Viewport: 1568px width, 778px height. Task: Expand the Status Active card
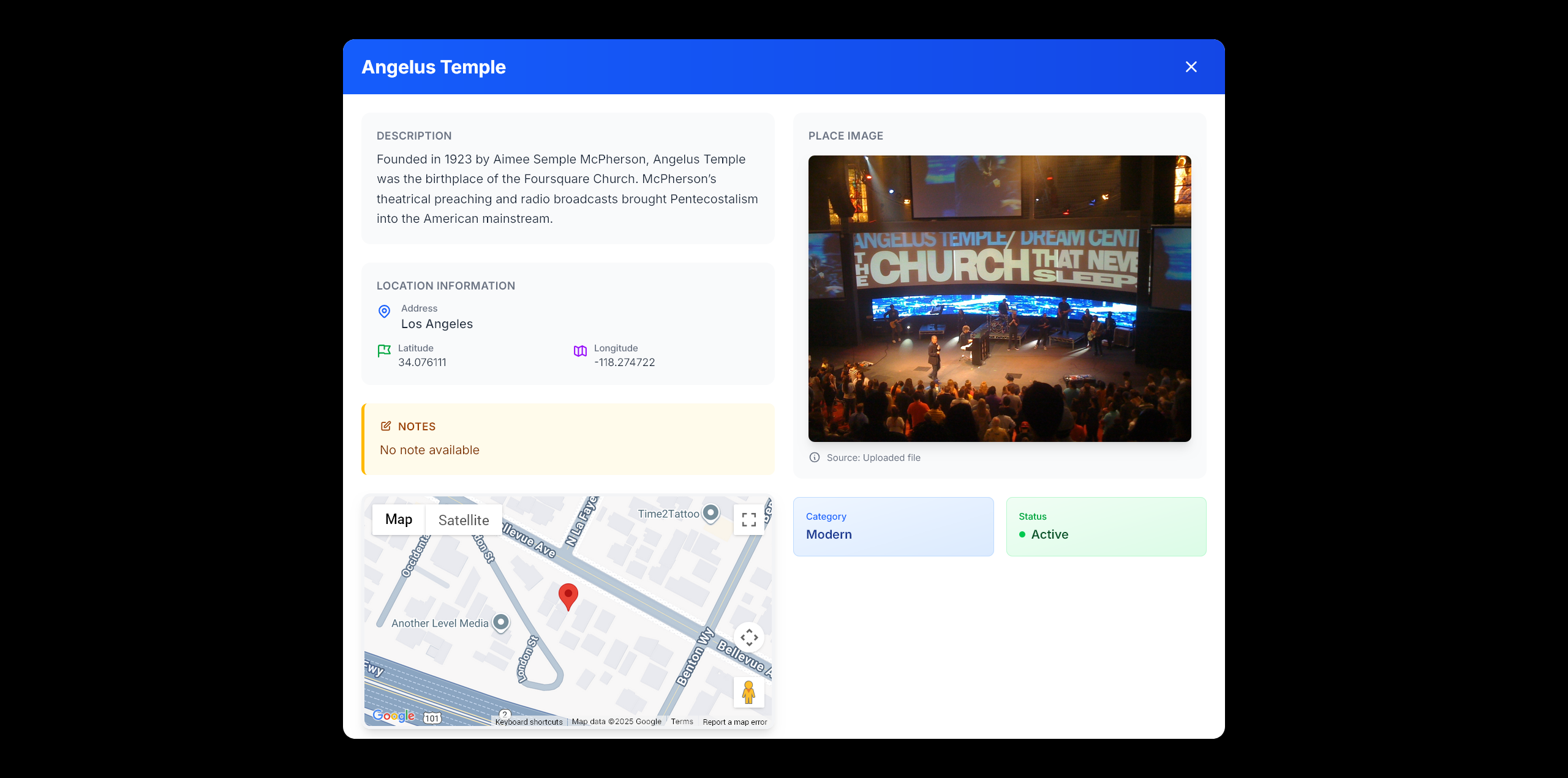click(1105, 526)
